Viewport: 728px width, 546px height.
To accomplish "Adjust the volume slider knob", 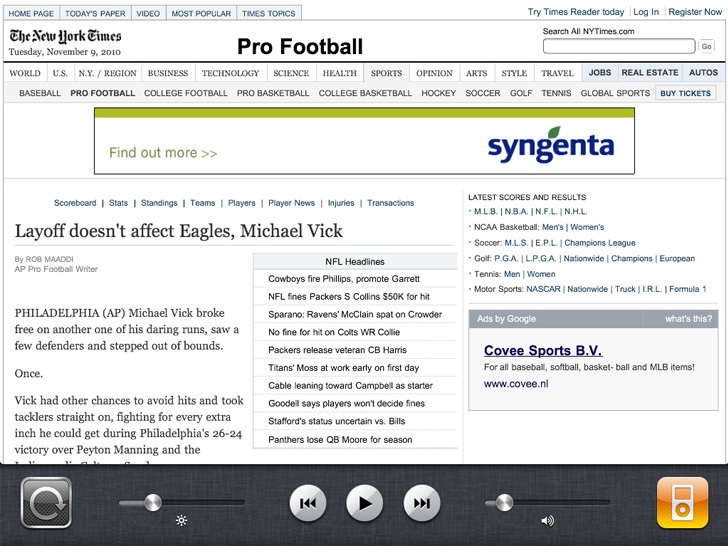I will point(504,502).
